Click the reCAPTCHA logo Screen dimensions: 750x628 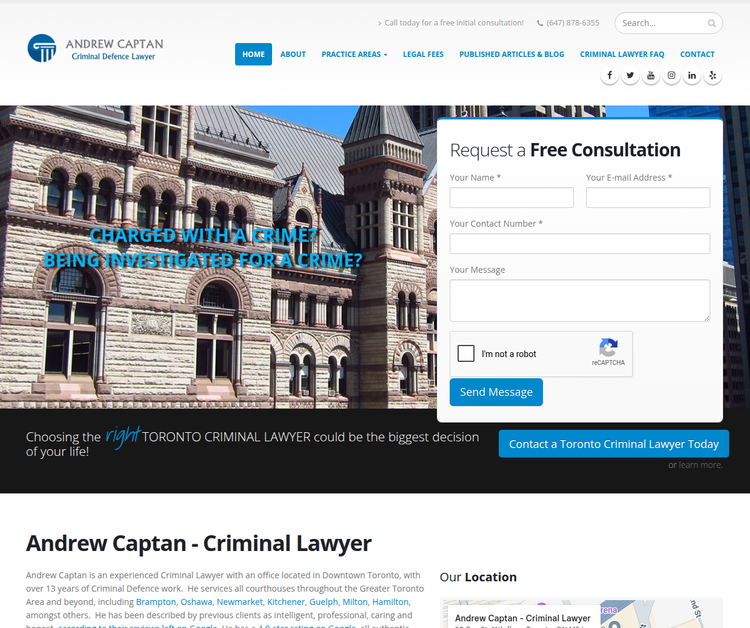608,348
